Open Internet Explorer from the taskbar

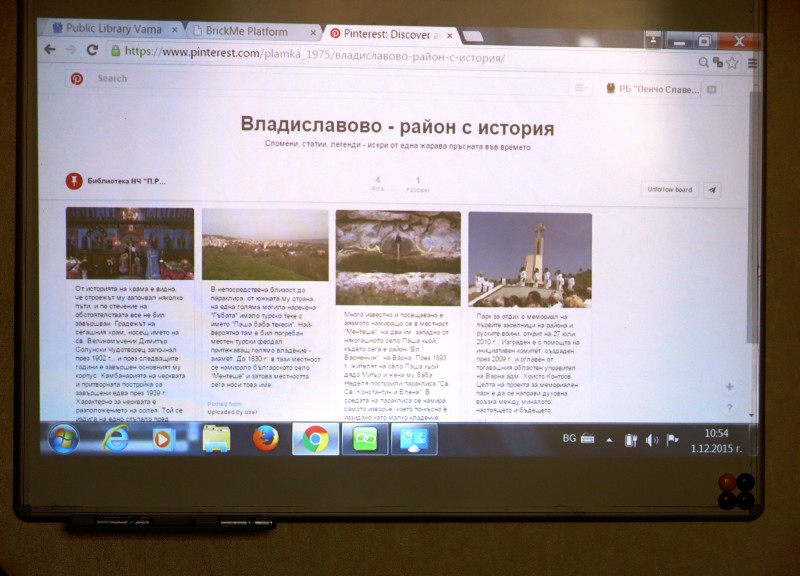[x=116, y=437]
